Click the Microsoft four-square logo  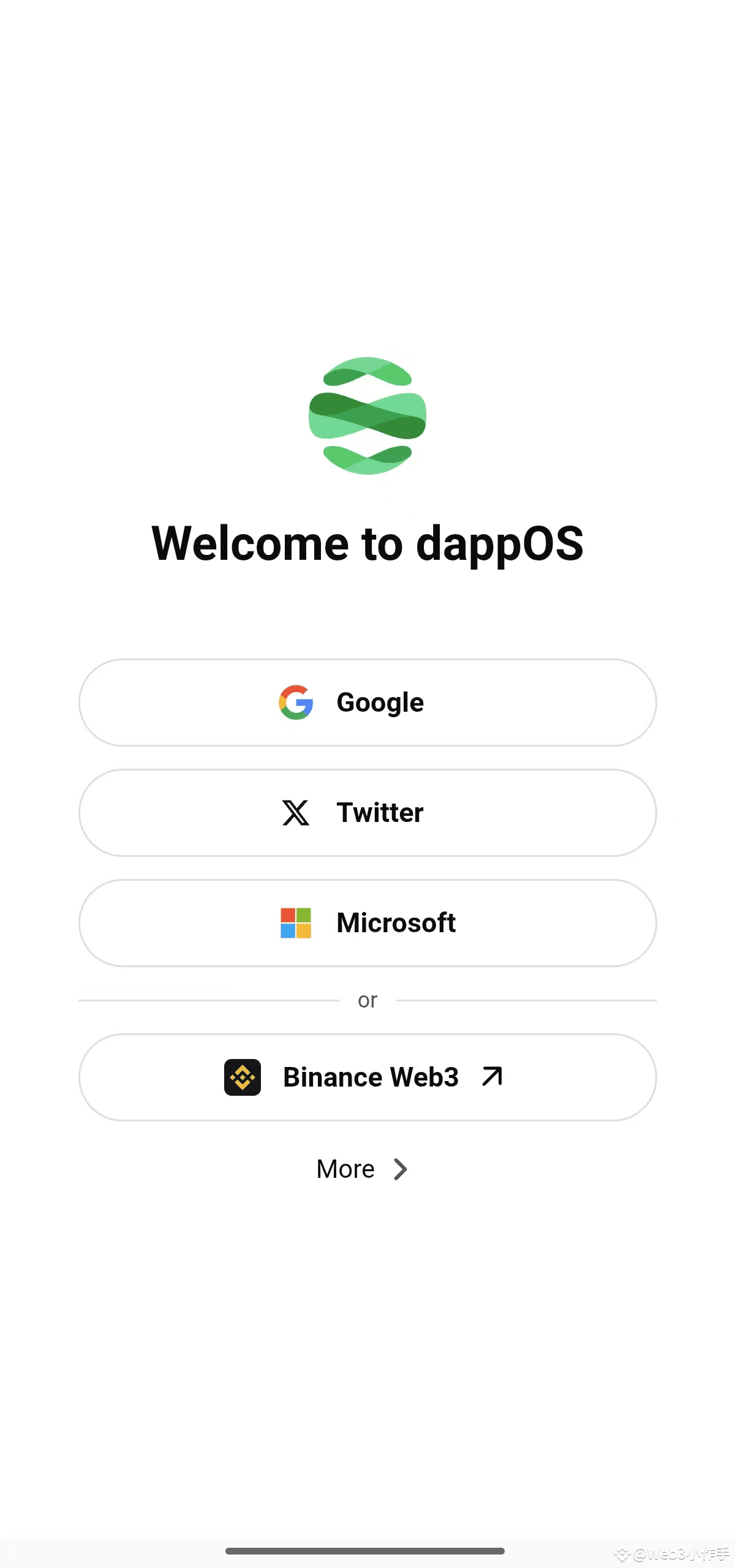(296, 923)
